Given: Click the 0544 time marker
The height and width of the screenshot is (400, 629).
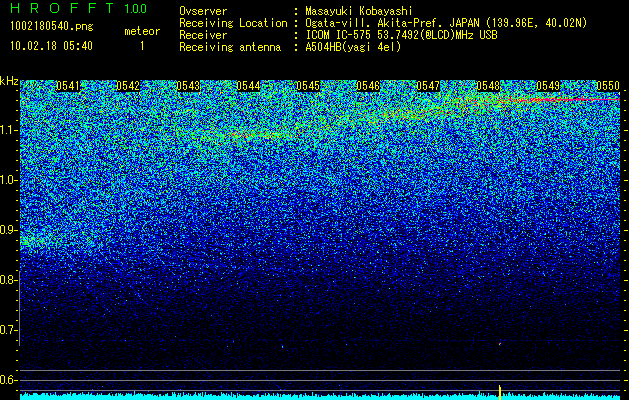Looking at the screenshot, I should coord(248,86).
